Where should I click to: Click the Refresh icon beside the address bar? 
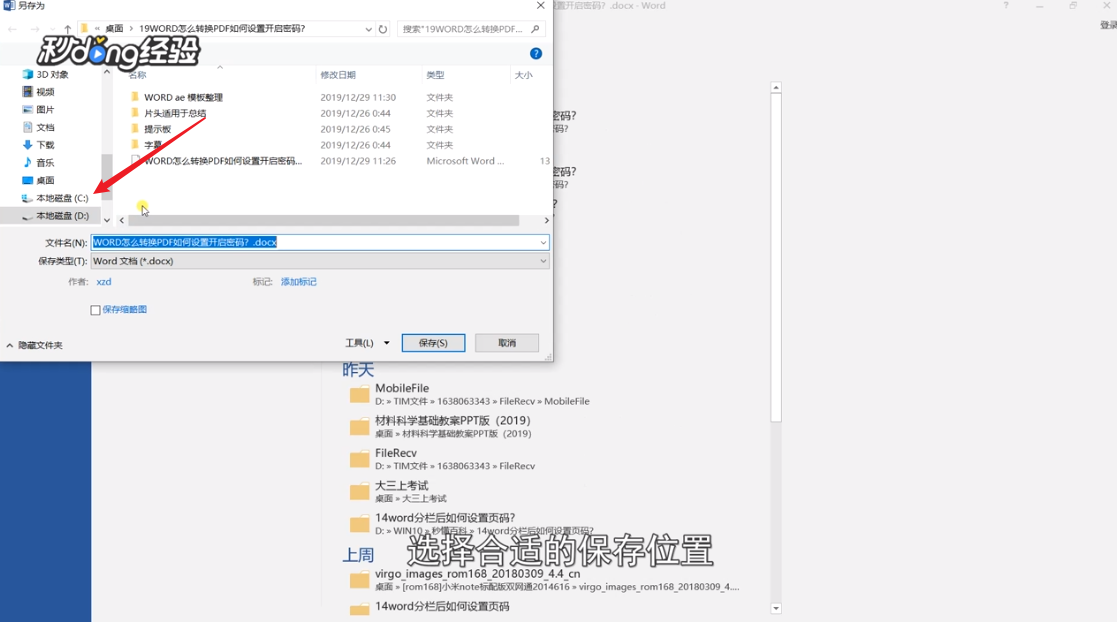click(383, 29)
